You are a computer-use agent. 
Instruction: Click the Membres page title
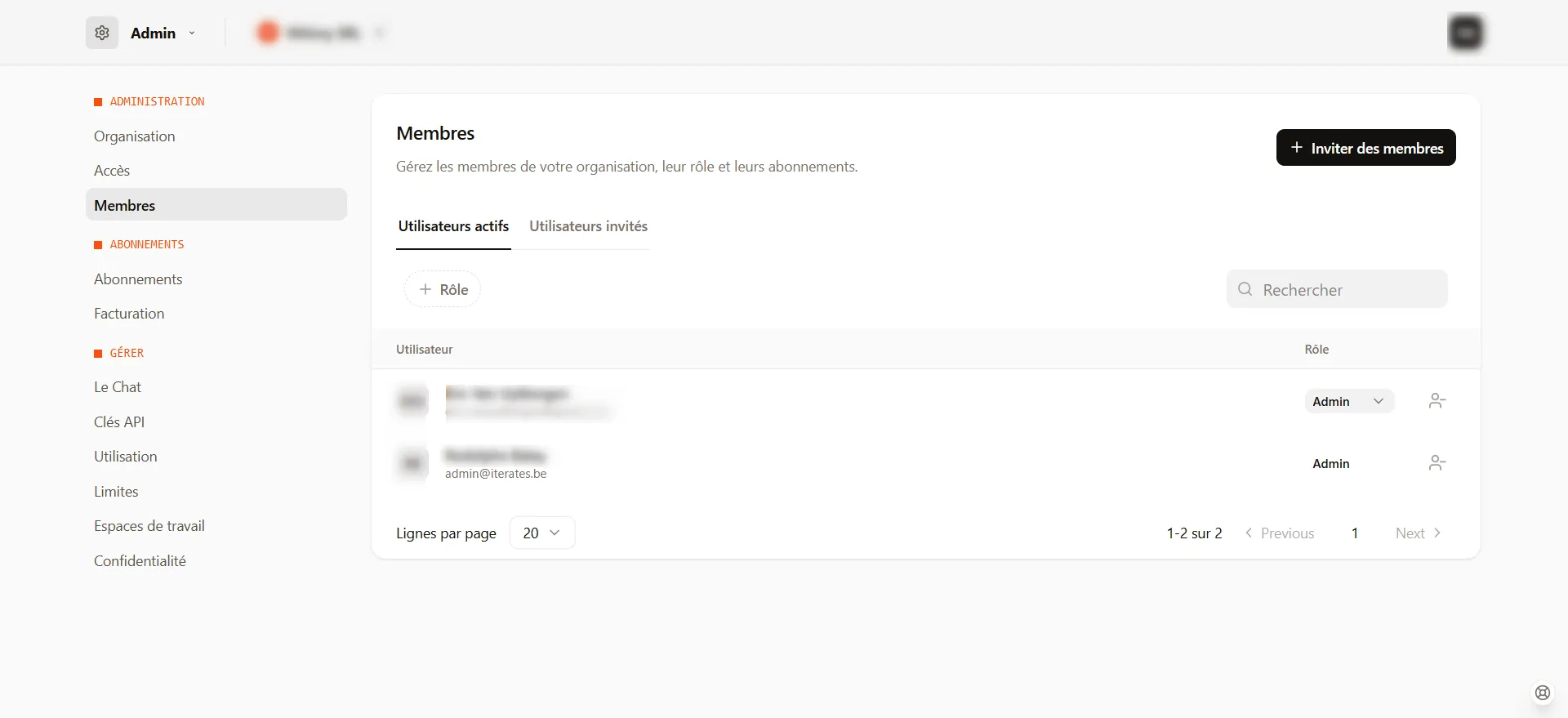point(435,133)
